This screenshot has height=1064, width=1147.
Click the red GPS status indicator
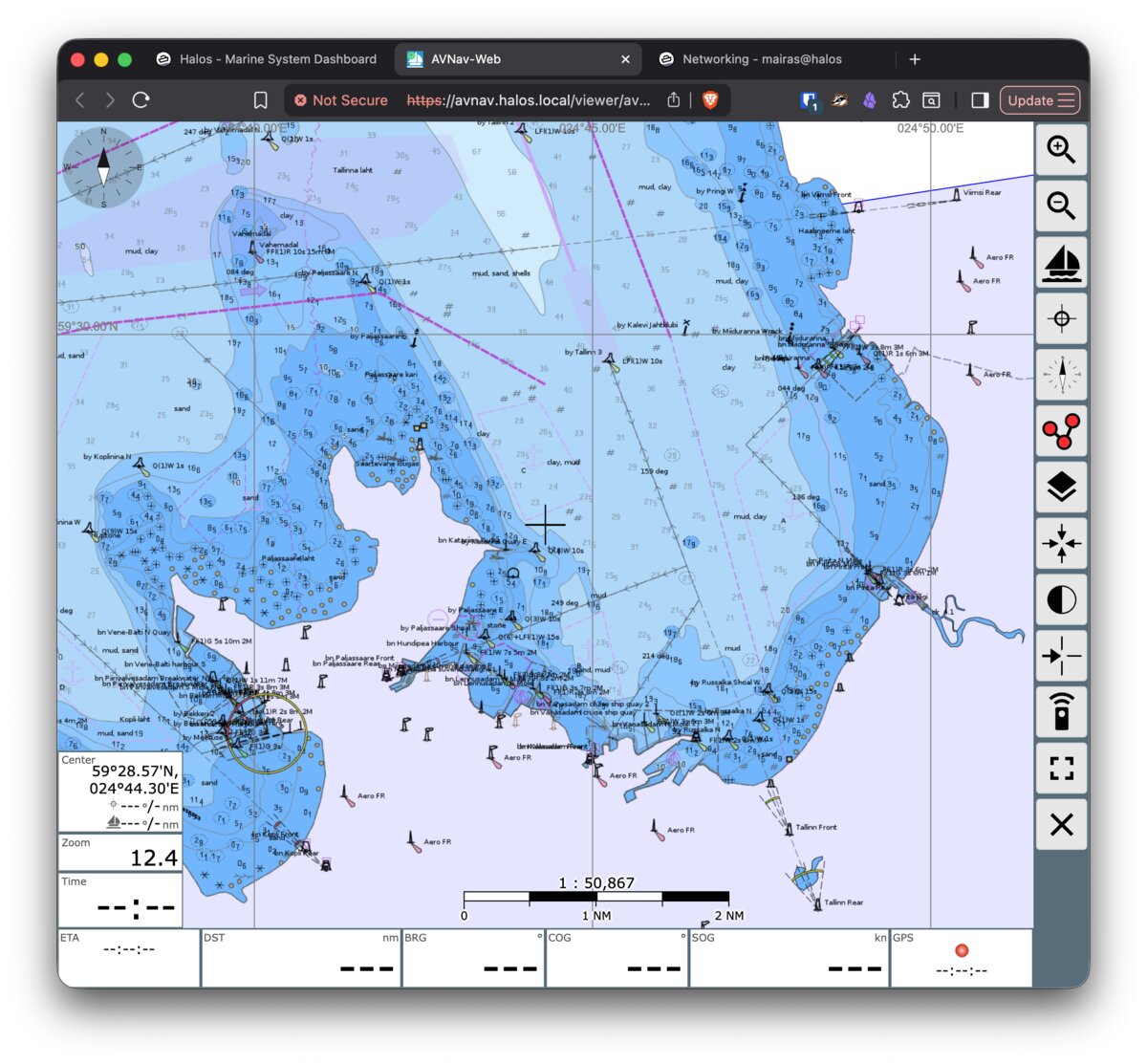(962, 951)
